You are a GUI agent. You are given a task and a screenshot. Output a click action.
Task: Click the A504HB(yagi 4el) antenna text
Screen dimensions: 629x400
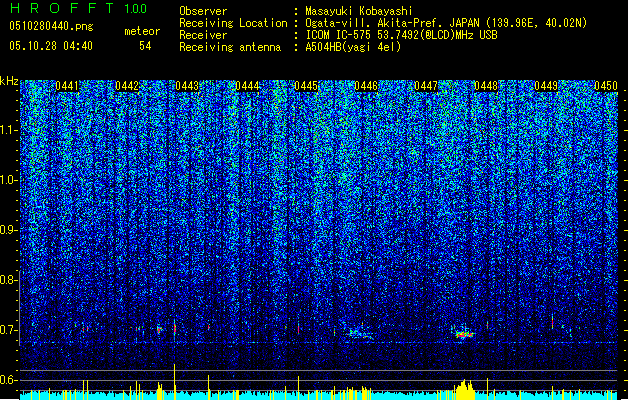(353, 47)
